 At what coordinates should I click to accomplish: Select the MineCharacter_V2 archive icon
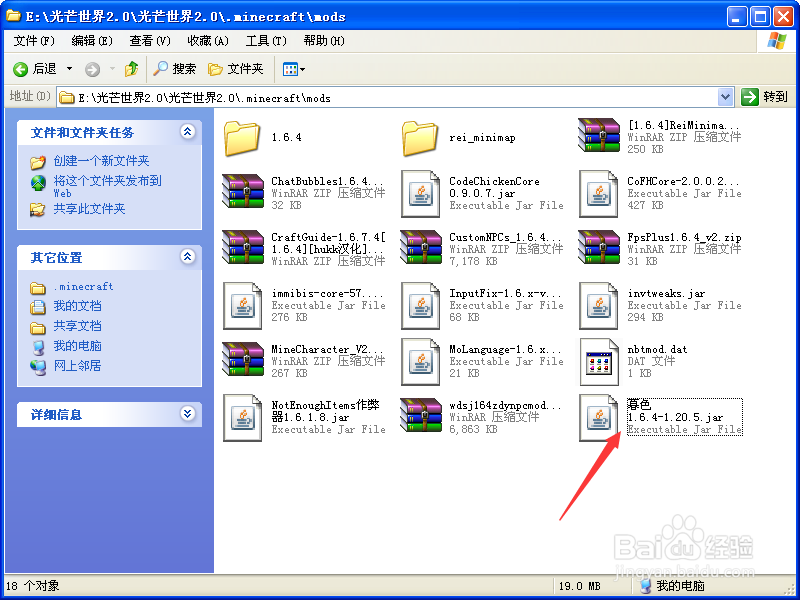[x=243, y=360]
